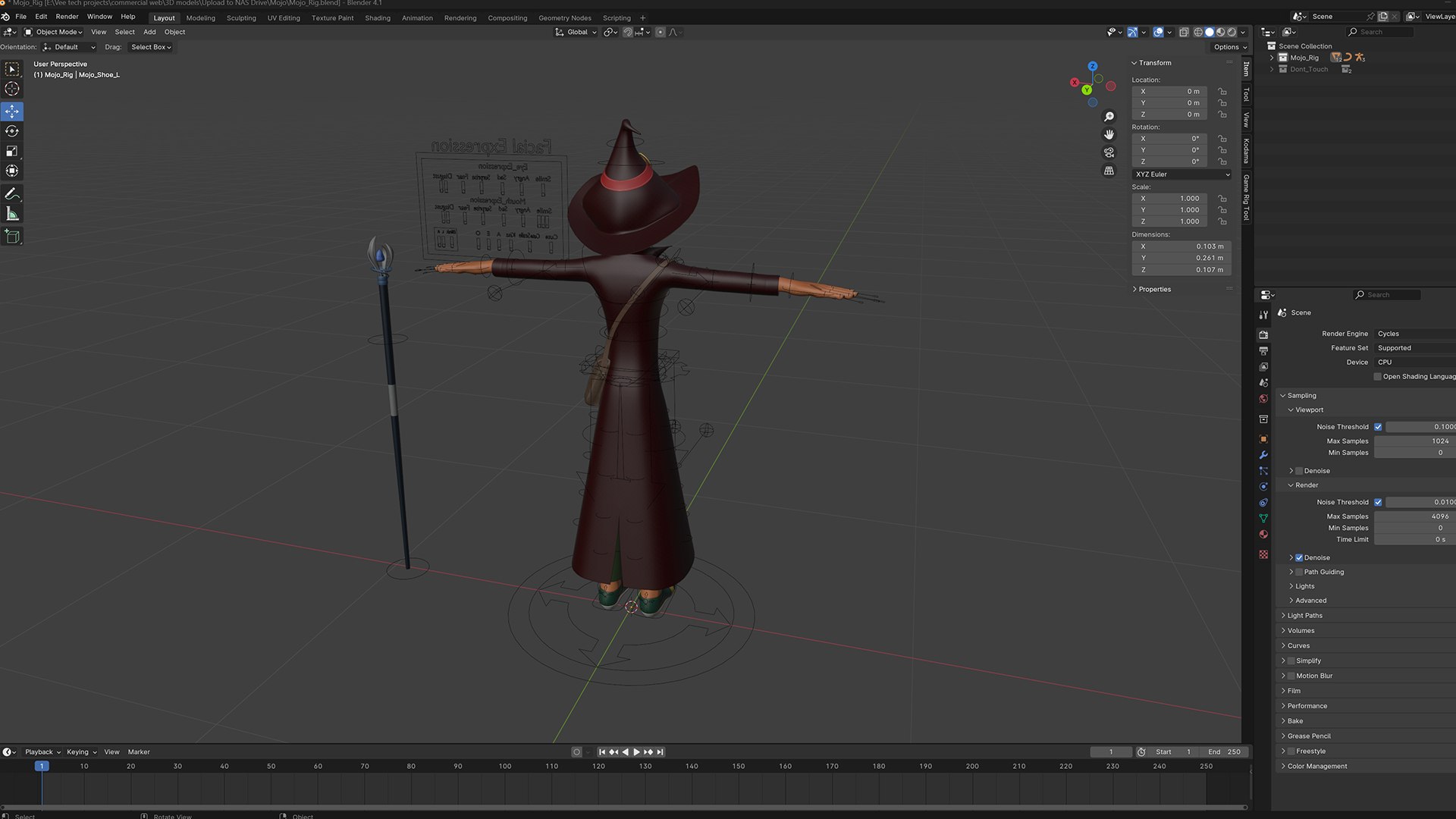The width and height of the screenshot is (1456, 819).
Task: Expand Mojo_Rig collection in outliner
Action: coord(1272,58)
